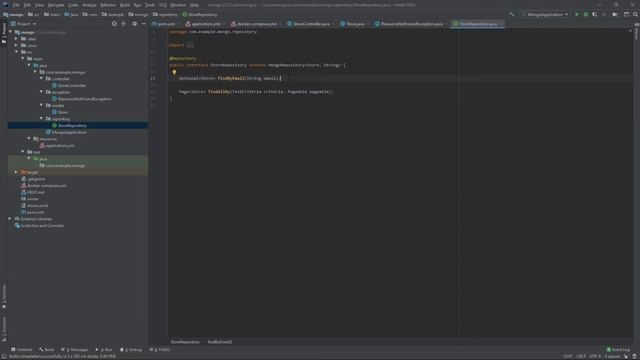Select StoreController in project tree
Screen dimensions: 640x360
pos(72,85)
